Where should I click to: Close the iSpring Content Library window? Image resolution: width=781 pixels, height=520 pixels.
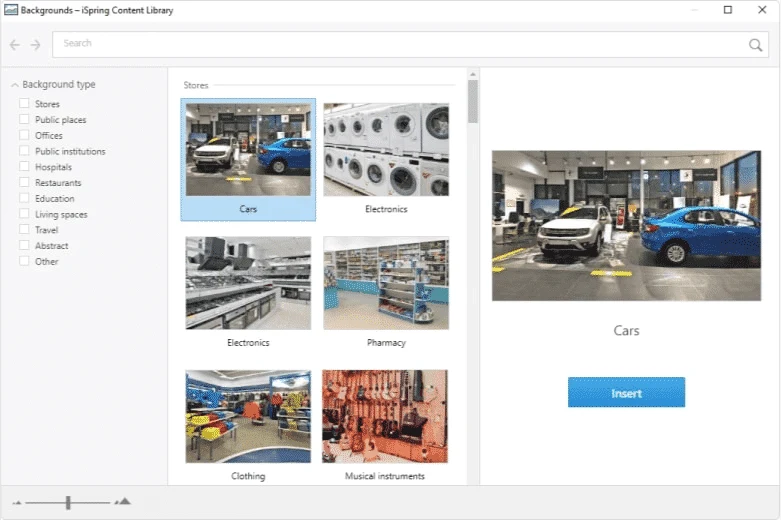[762, 10]
